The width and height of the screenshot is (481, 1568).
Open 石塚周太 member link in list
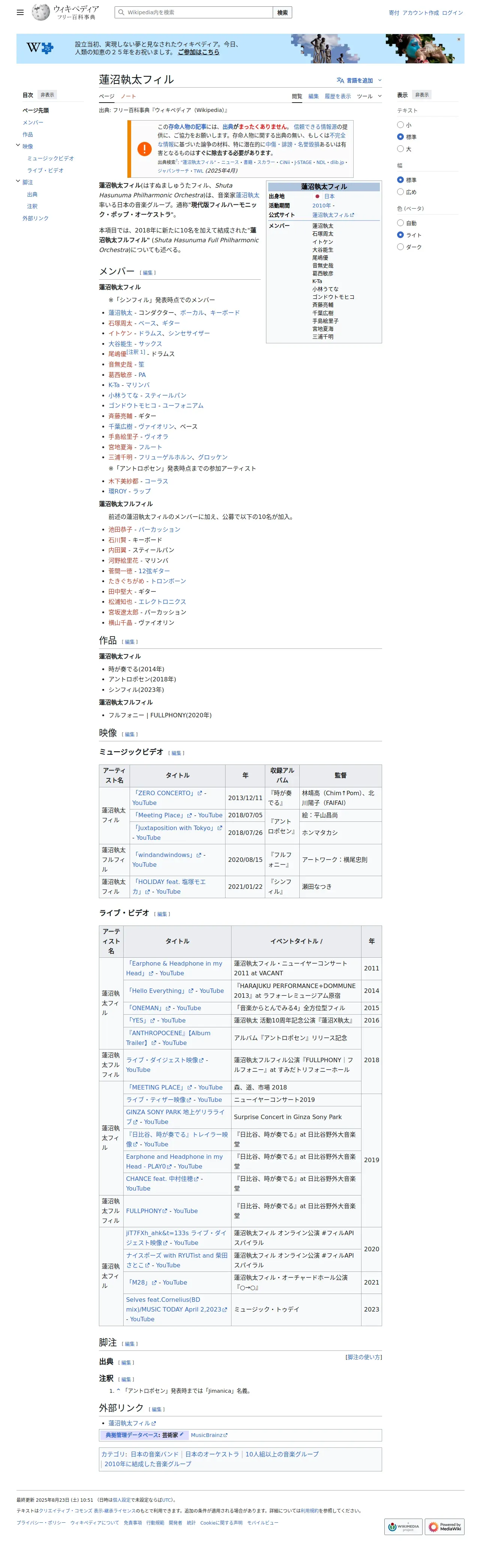pos(121,323)
